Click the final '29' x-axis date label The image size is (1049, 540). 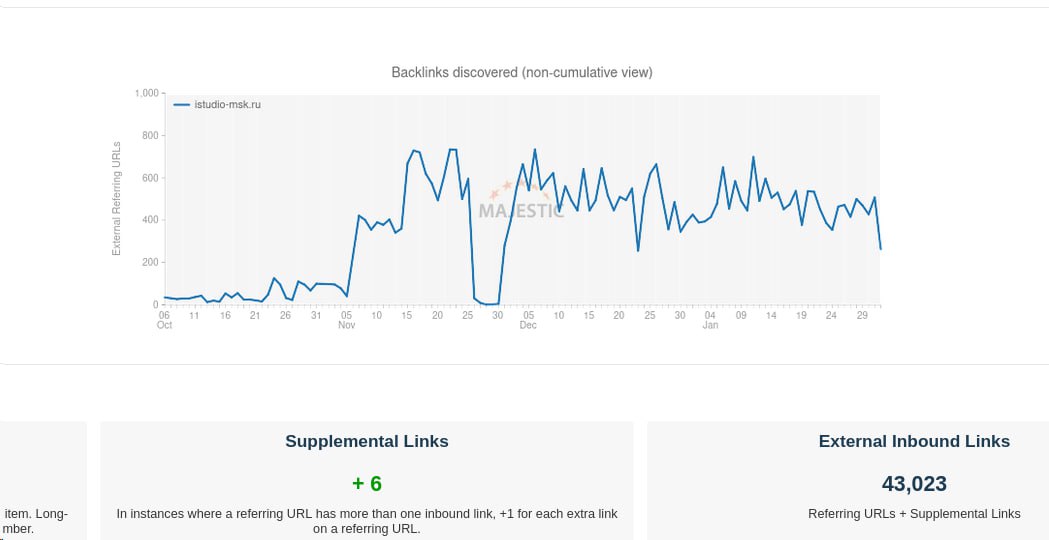(x=862, y=316)
